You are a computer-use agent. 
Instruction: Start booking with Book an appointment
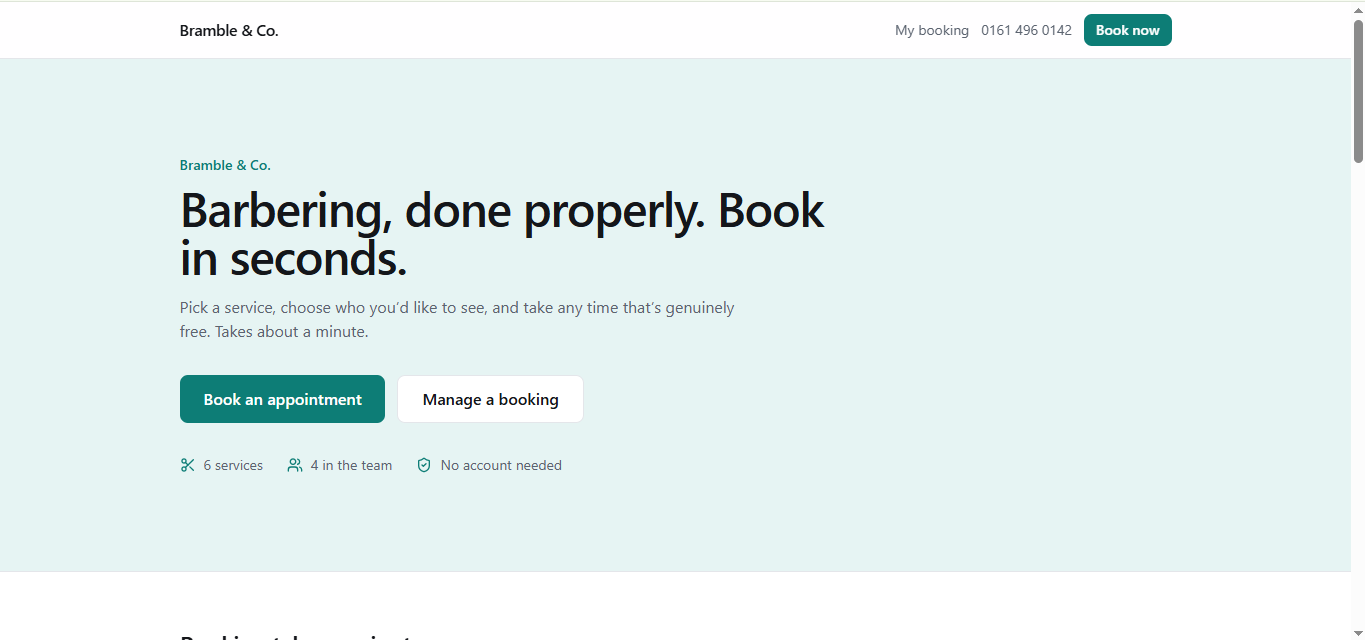pos(282,399)
